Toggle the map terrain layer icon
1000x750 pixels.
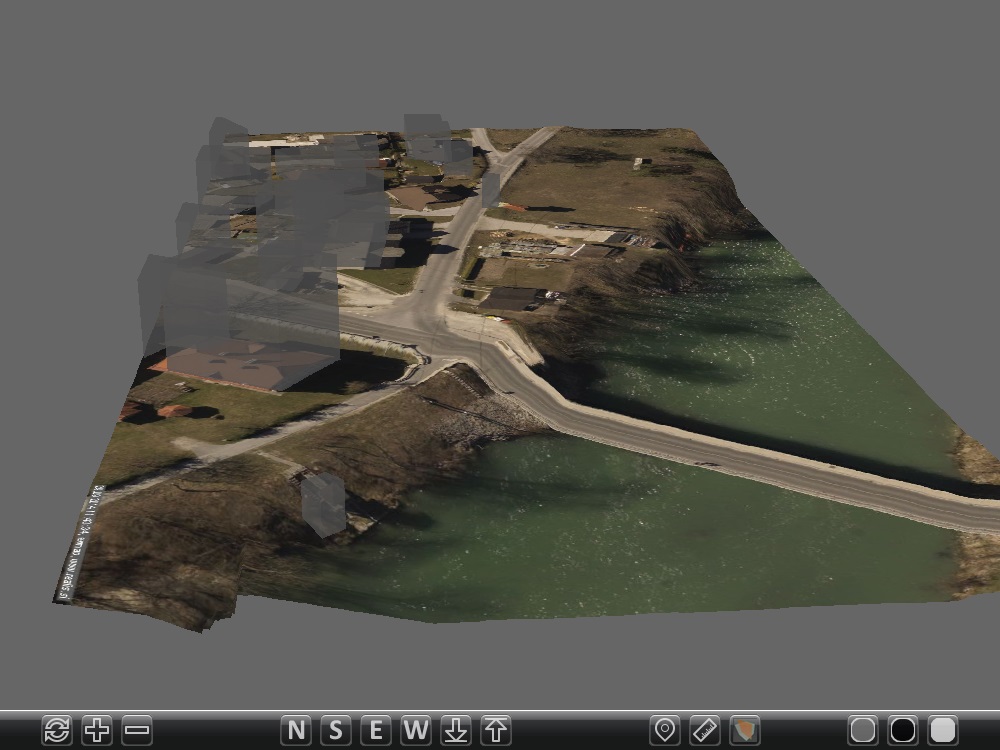tap(745, 730)
